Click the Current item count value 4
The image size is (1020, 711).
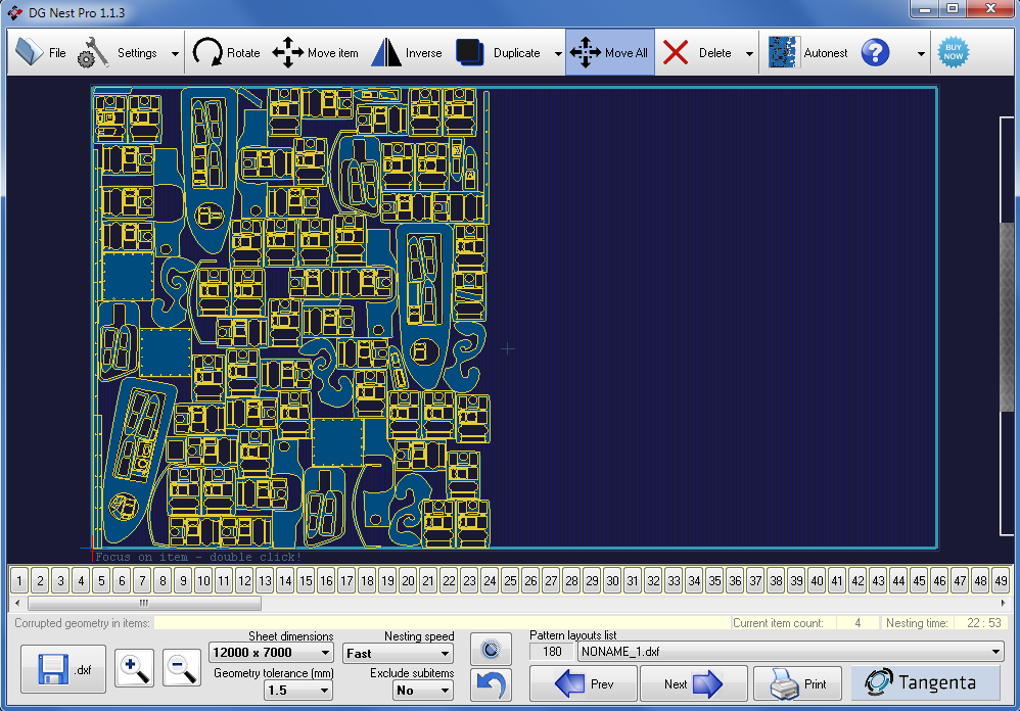[857, 623]
